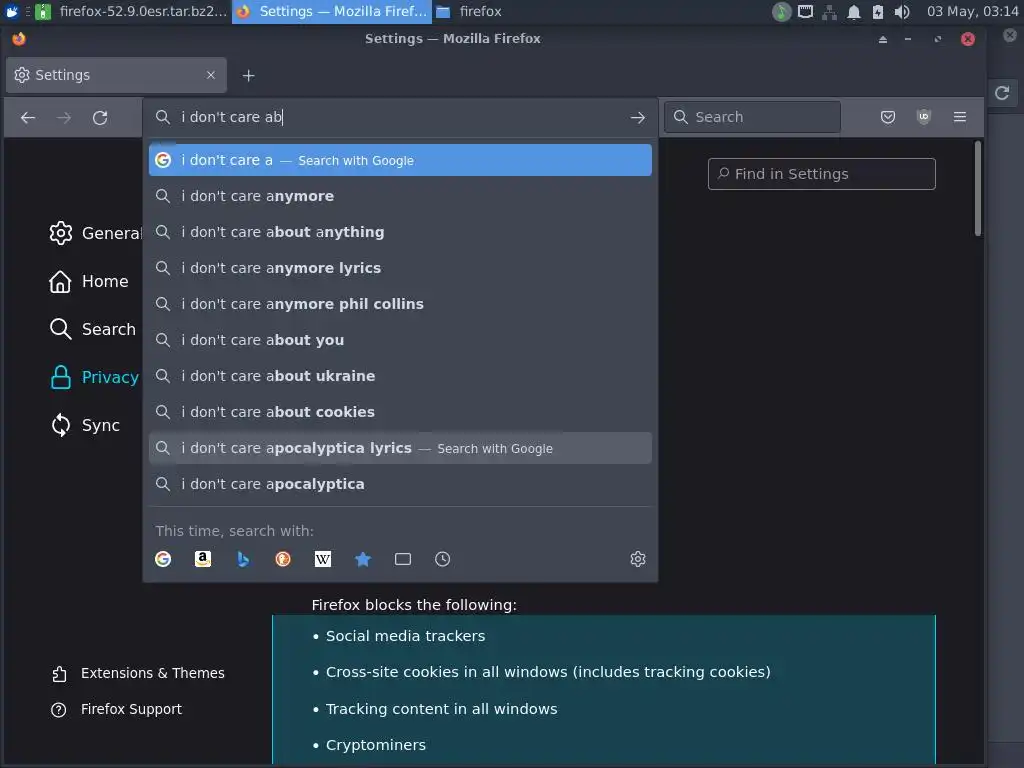Select 'i don't care a' Search with Google

pyautogui.click(x=400, y=160)
